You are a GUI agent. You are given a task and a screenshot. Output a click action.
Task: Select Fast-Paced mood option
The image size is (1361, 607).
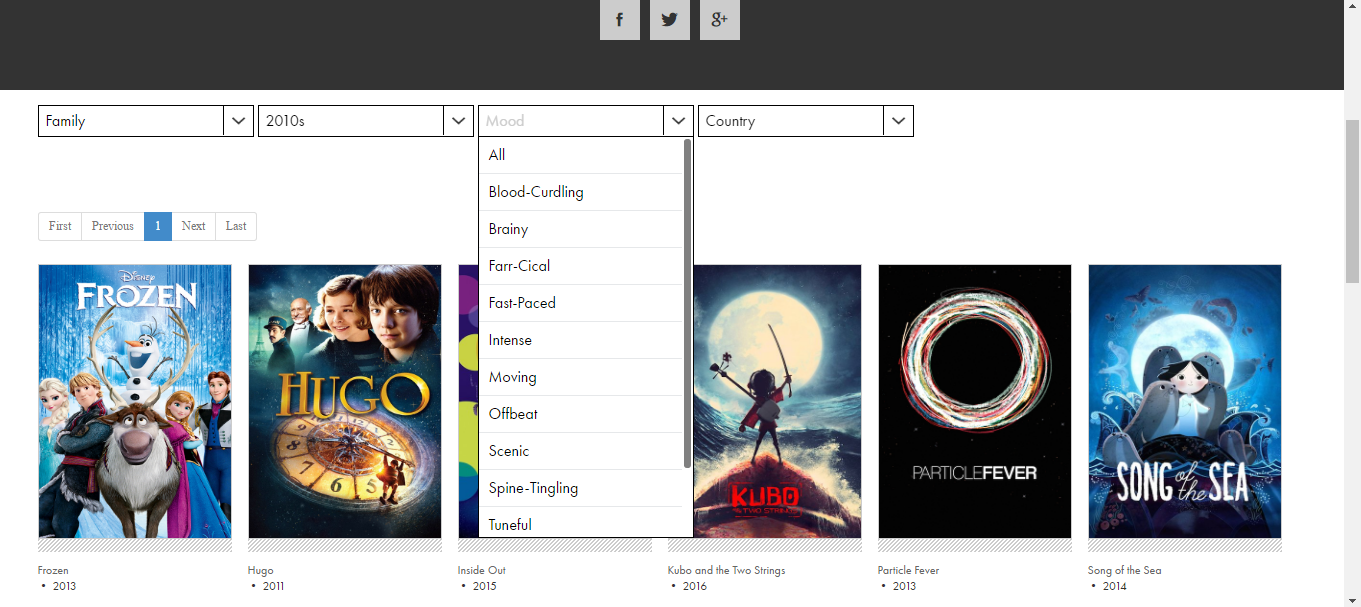522,303
